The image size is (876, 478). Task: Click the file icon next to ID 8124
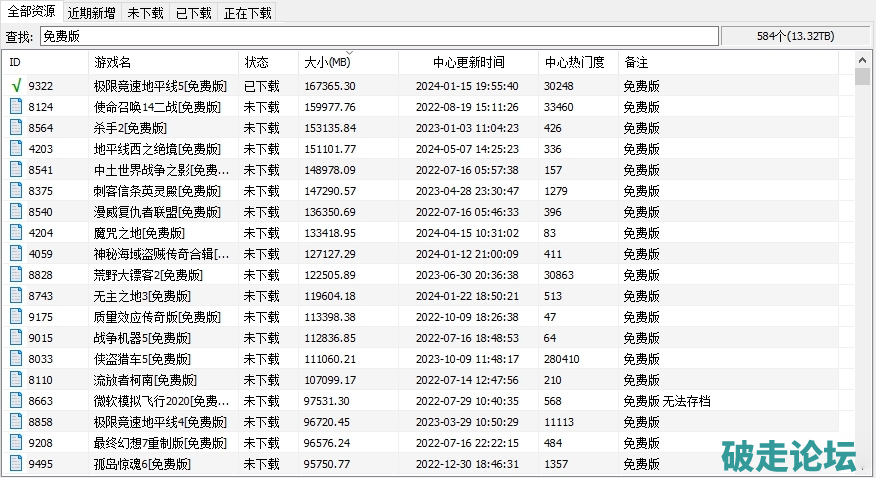[16, 107]
